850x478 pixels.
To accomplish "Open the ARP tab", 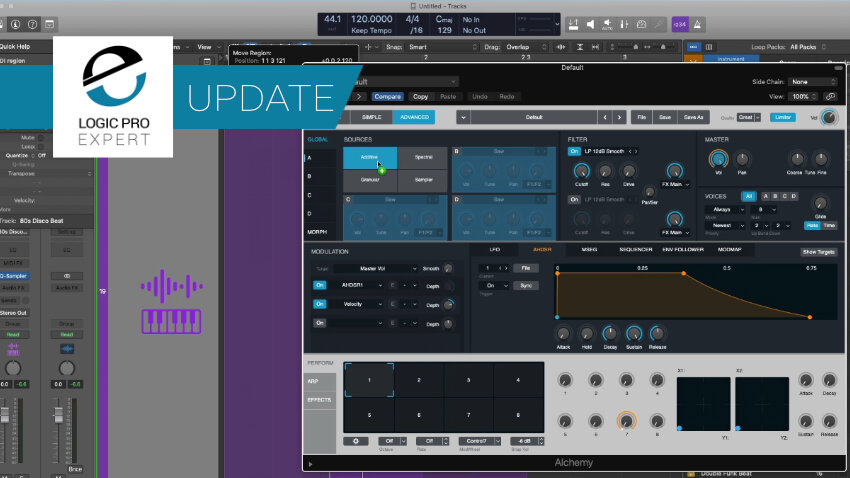I will (x=320, y=382).
